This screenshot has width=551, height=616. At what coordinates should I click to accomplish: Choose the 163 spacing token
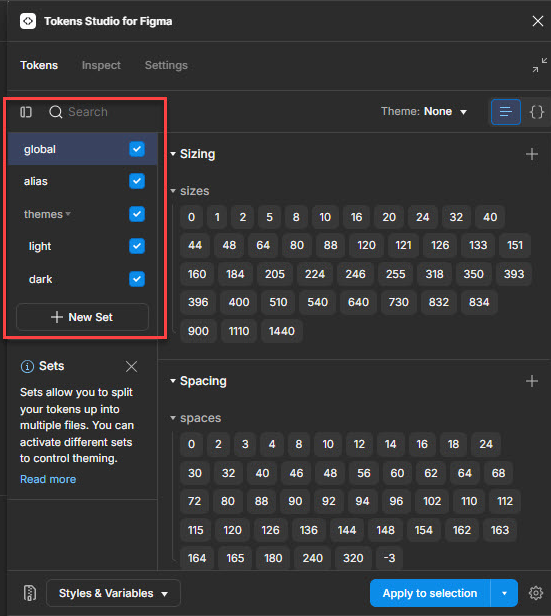click(x=500, y=530)
